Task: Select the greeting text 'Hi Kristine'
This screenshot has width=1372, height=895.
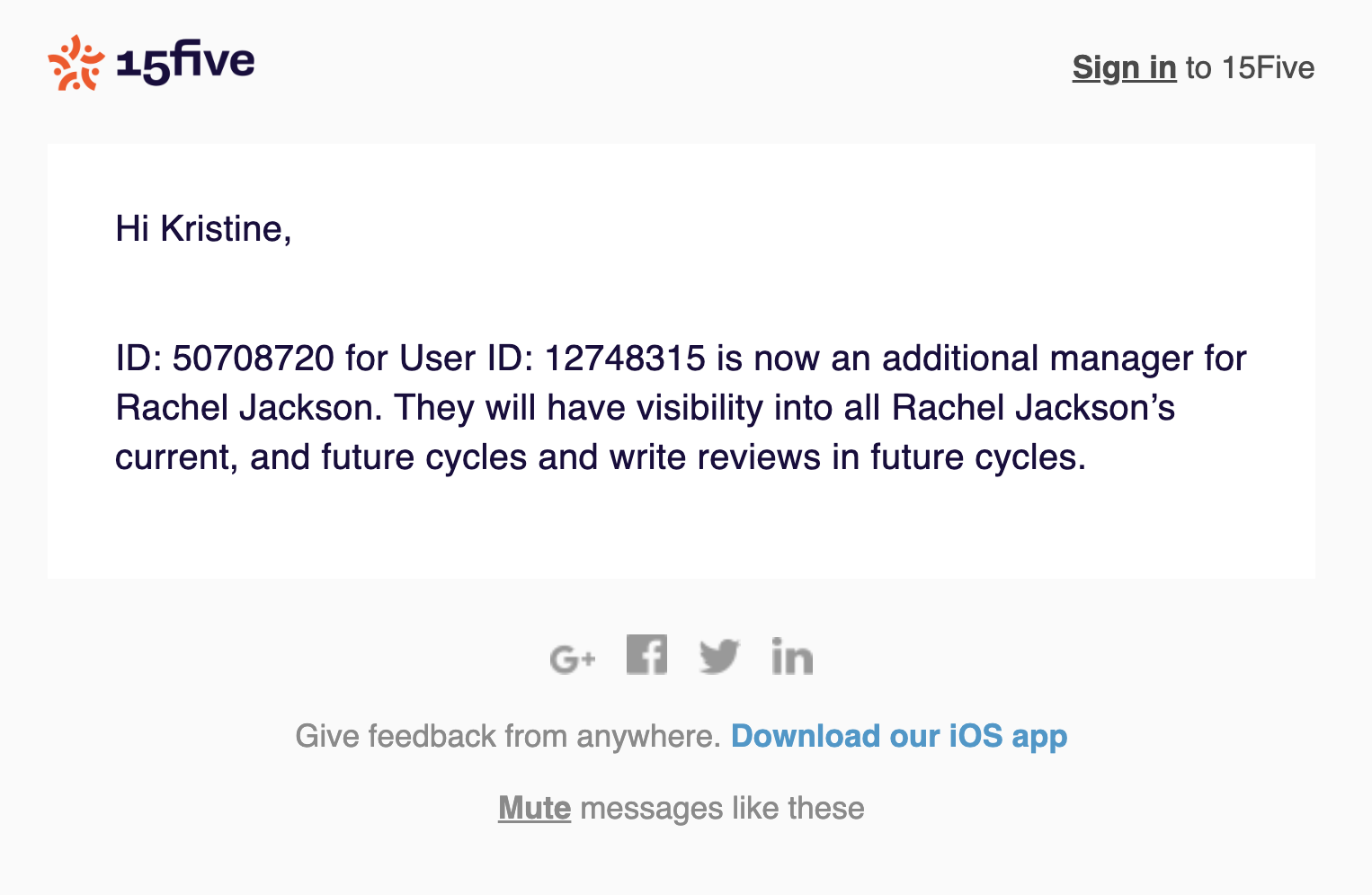Action: (203, 228)
